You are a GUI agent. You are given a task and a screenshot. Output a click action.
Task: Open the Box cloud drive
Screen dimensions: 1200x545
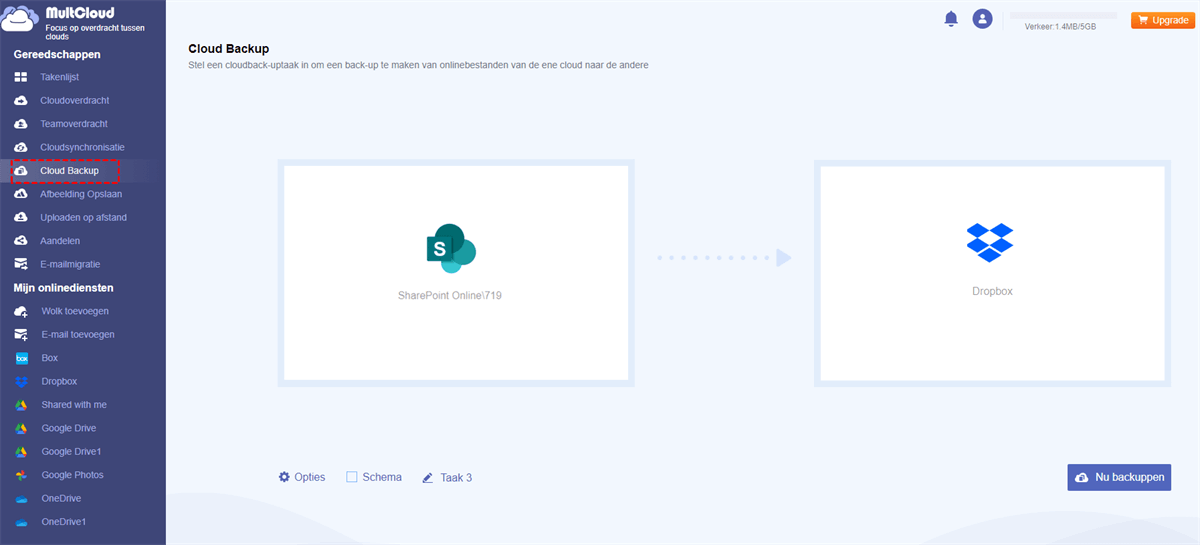point(50,358)
